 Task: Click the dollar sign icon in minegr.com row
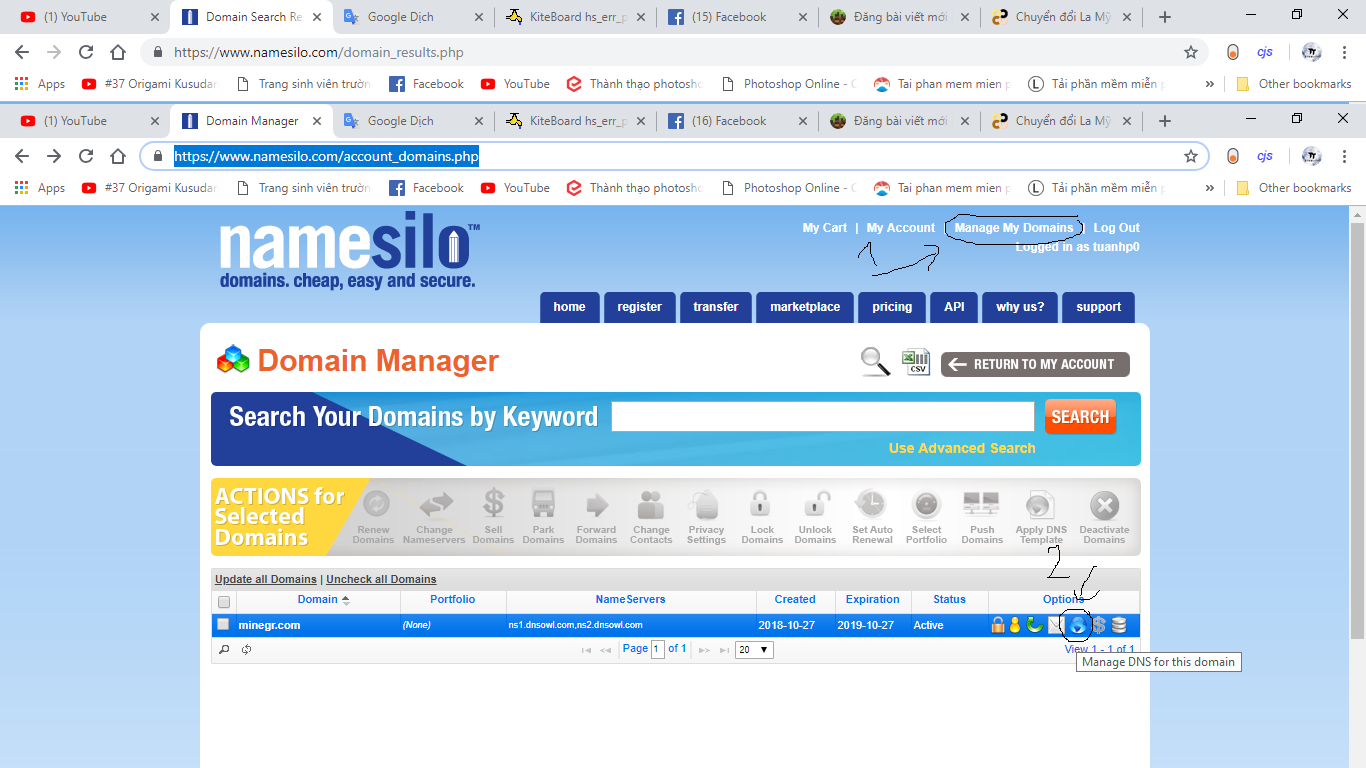click(x=1099, y=625)
